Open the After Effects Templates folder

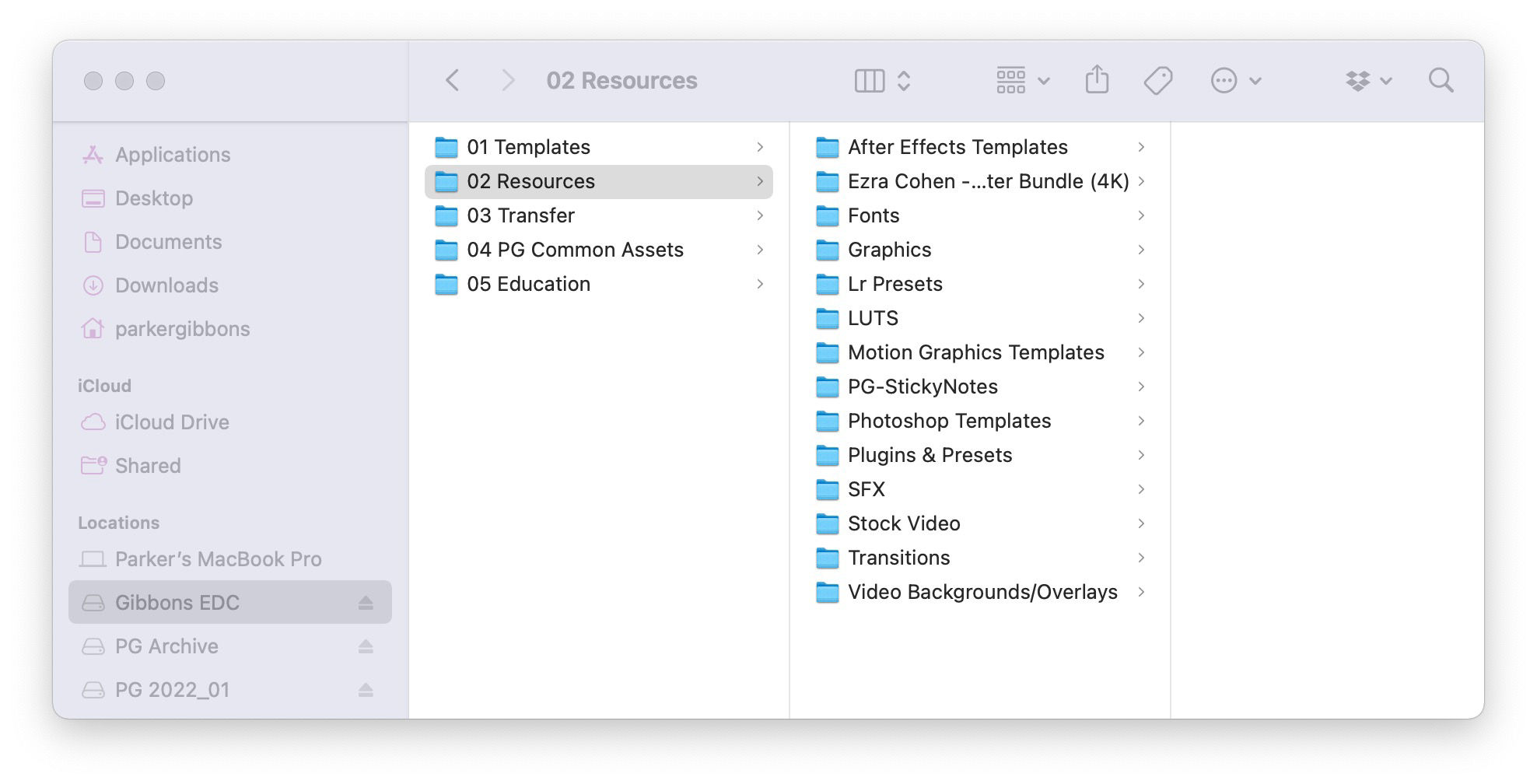[980, 147]
